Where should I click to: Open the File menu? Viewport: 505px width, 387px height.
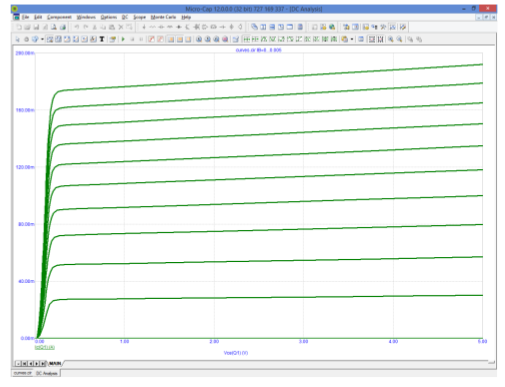point(25,17)
